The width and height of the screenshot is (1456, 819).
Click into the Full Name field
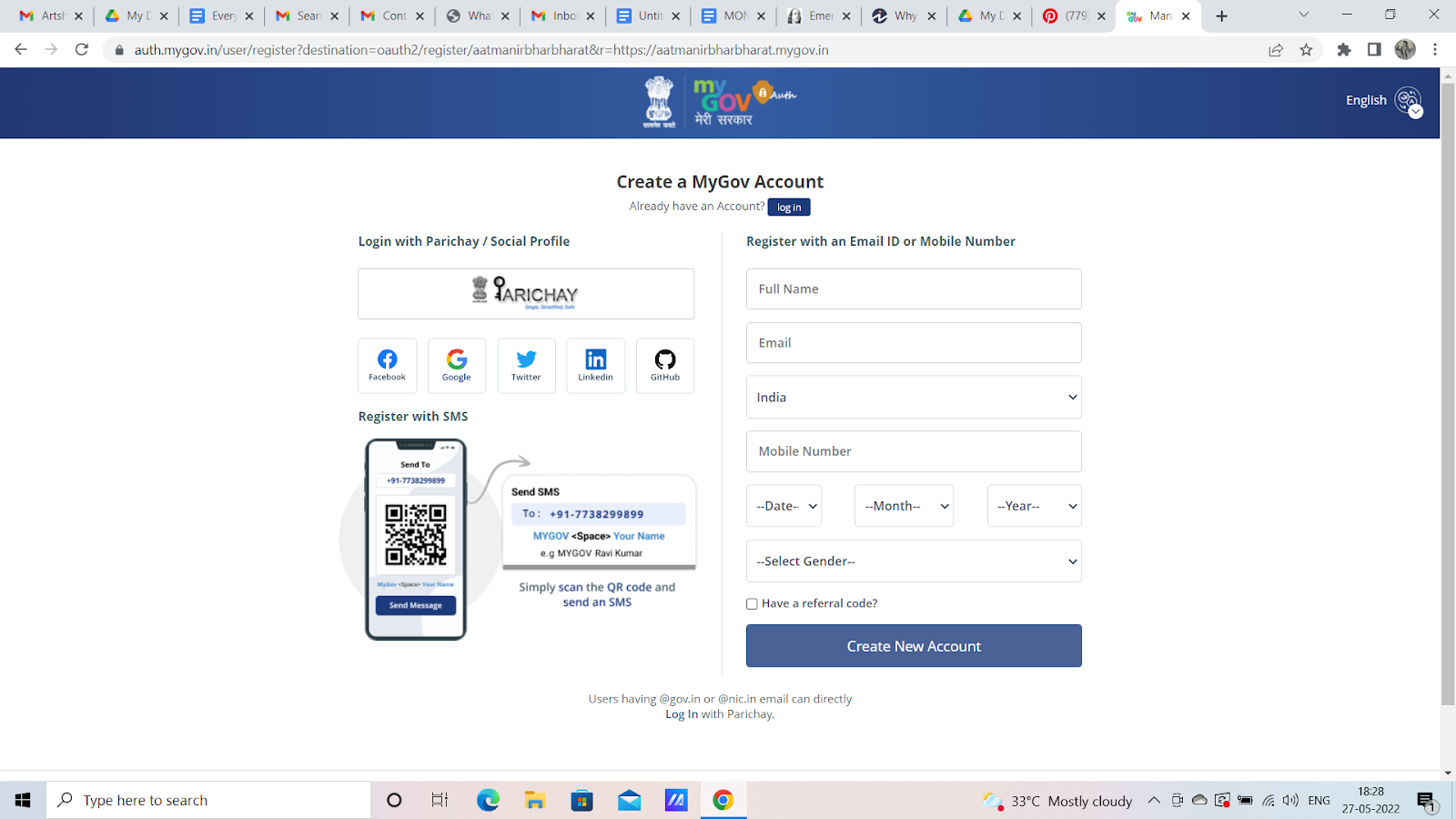(914, 288)
